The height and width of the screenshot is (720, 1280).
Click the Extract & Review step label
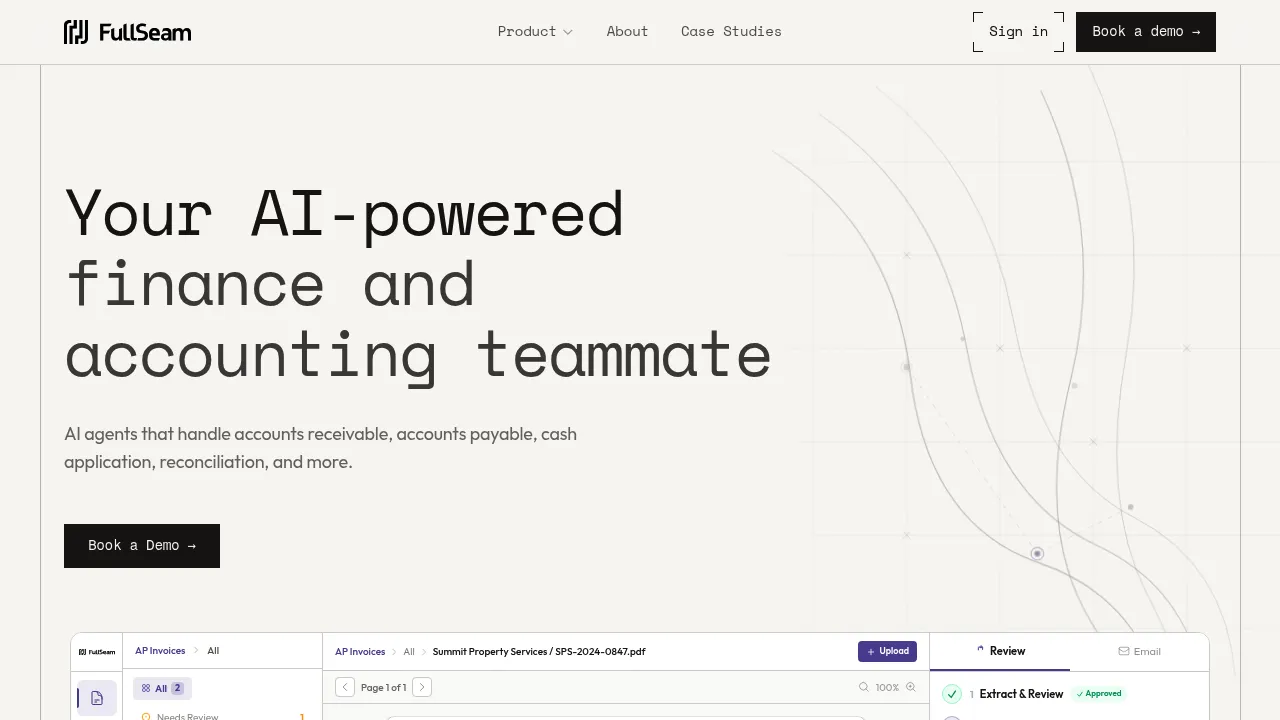1021,694
